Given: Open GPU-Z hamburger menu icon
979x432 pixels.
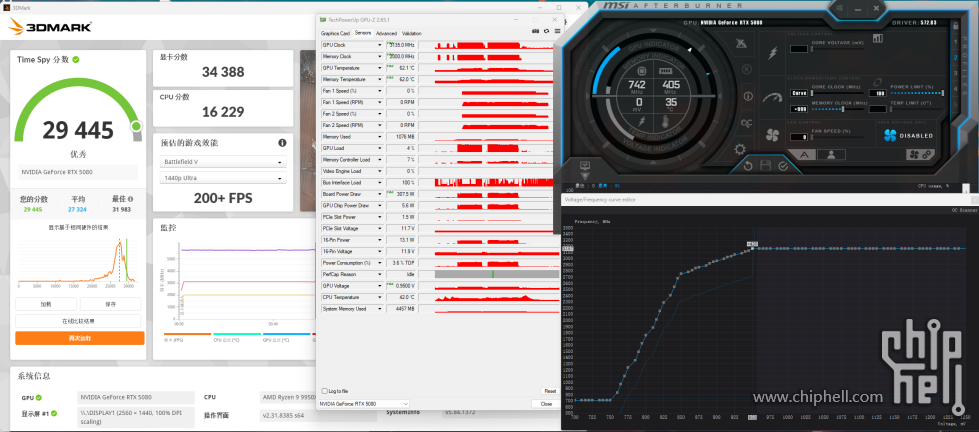Looking at the screenshot, I should point(558,31).
